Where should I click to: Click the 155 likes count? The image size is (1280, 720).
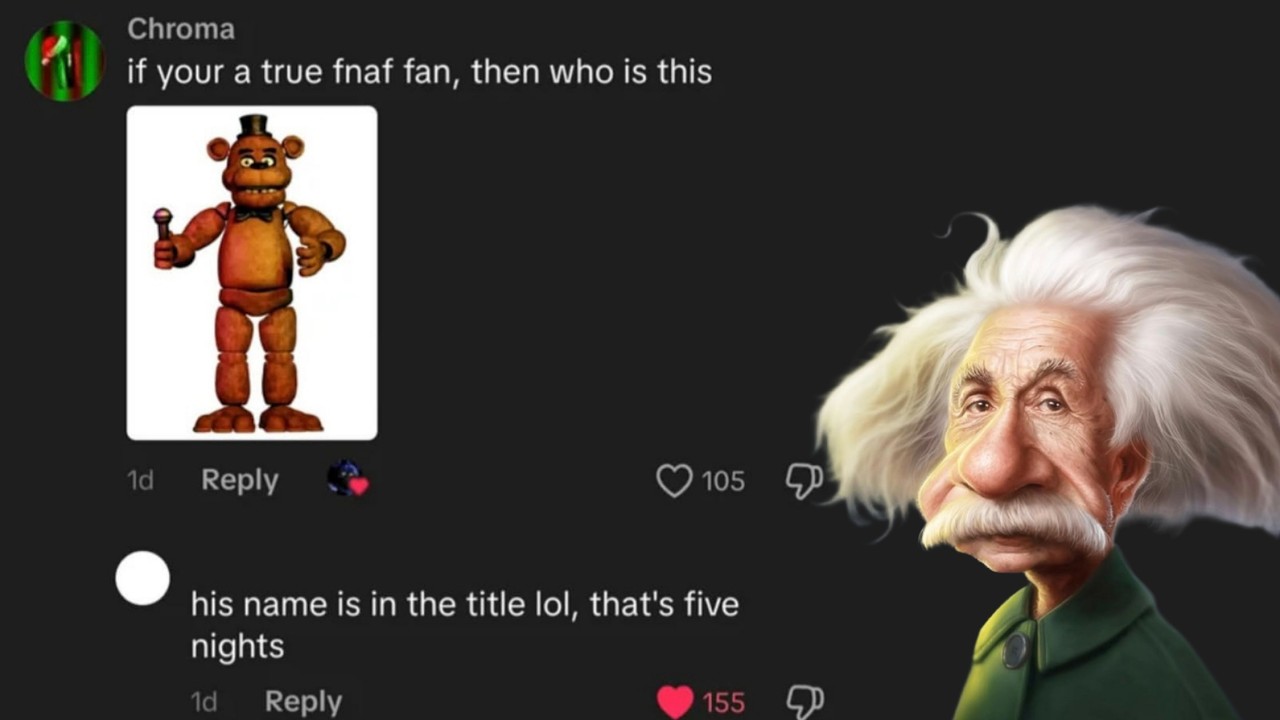tap(723, 703)
